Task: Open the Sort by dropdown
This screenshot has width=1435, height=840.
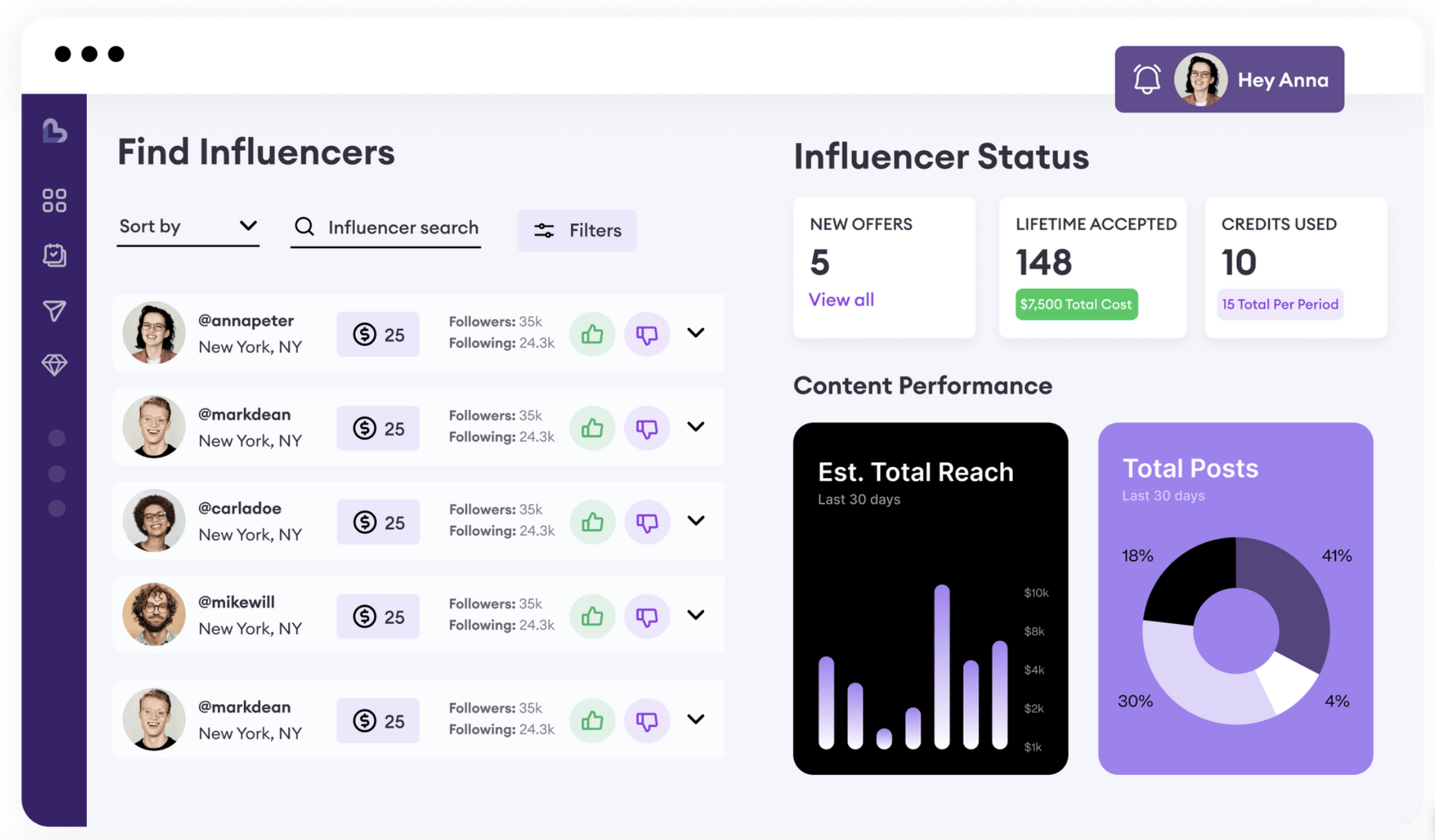Action: (187, 226)
